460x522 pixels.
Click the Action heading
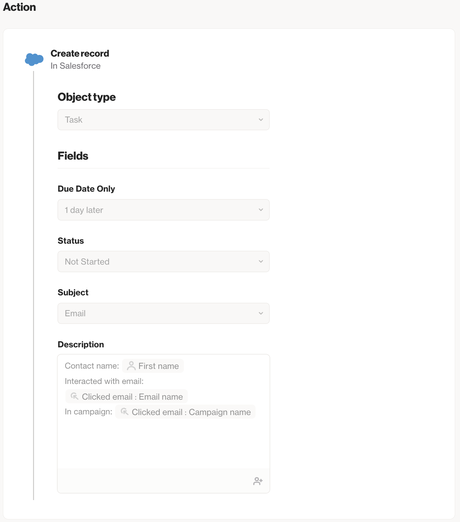coord(19,7)
